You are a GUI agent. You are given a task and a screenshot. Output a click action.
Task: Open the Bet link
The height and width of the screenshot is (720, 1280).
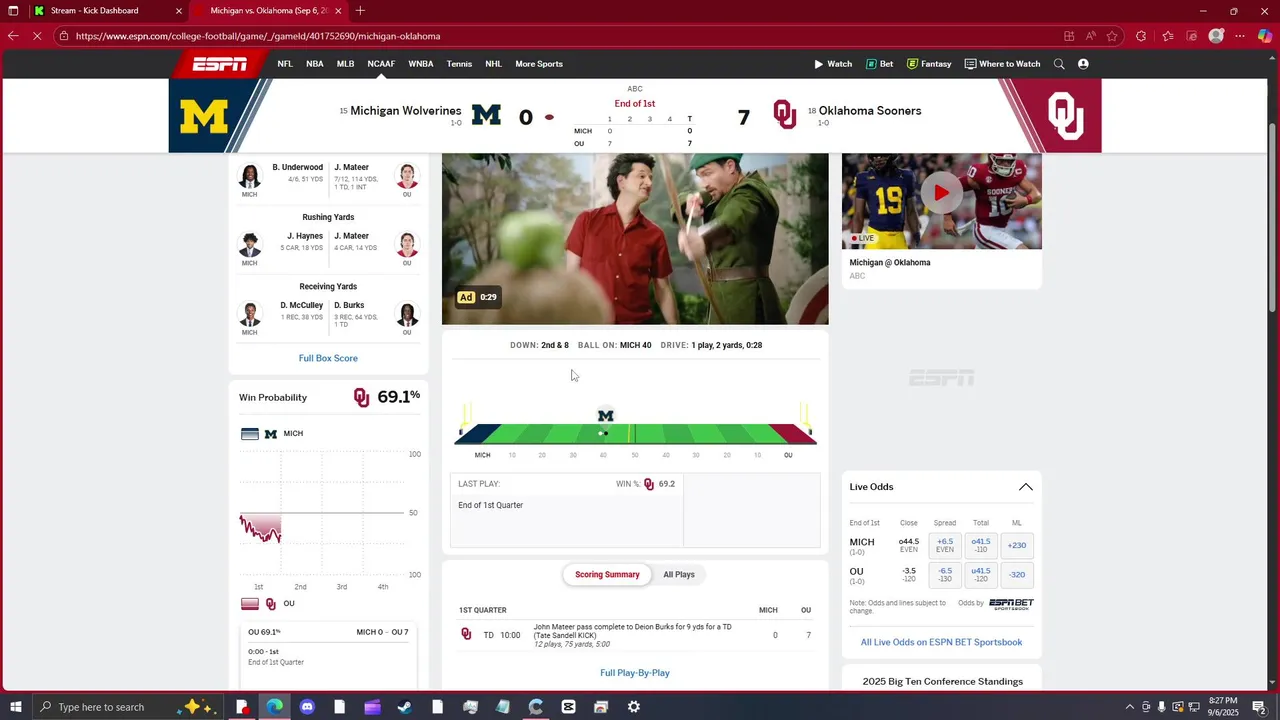coord(880,64)
